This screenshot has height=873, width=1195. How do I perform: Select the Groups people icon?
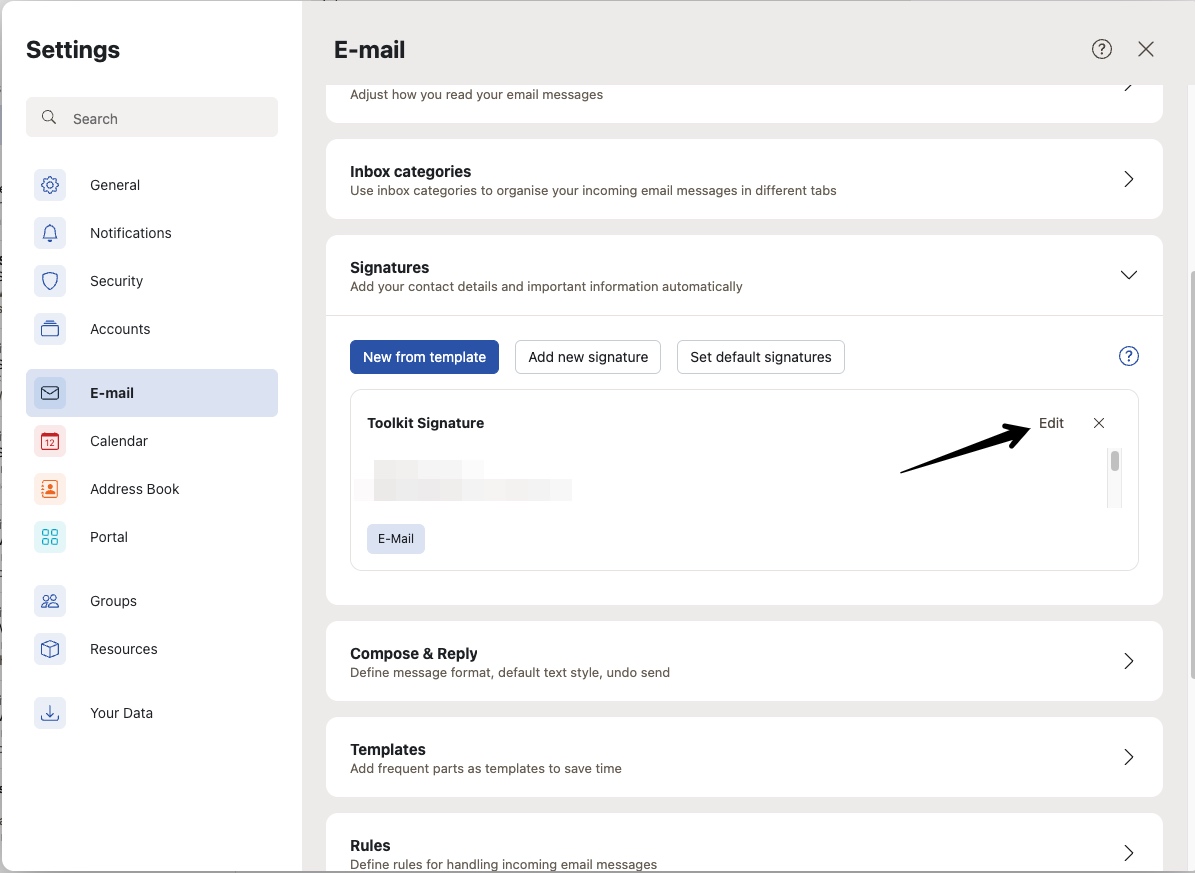click(50, 601)
